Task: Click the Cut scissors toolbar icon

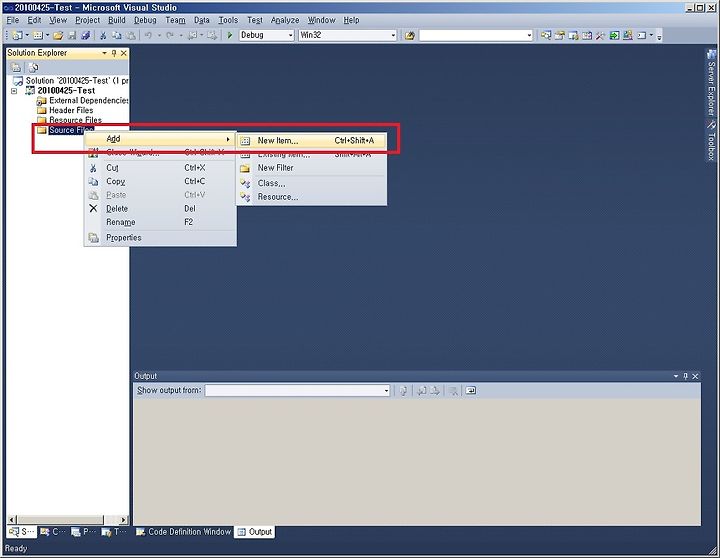Action: tap(103, 35)
